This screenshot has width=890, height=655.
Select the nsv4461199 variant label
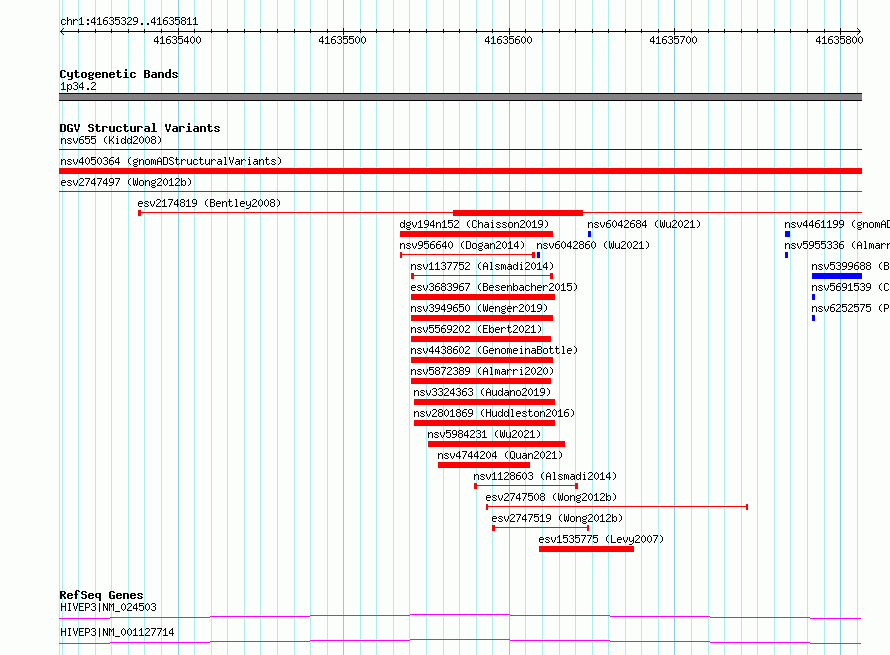(837, 224)
